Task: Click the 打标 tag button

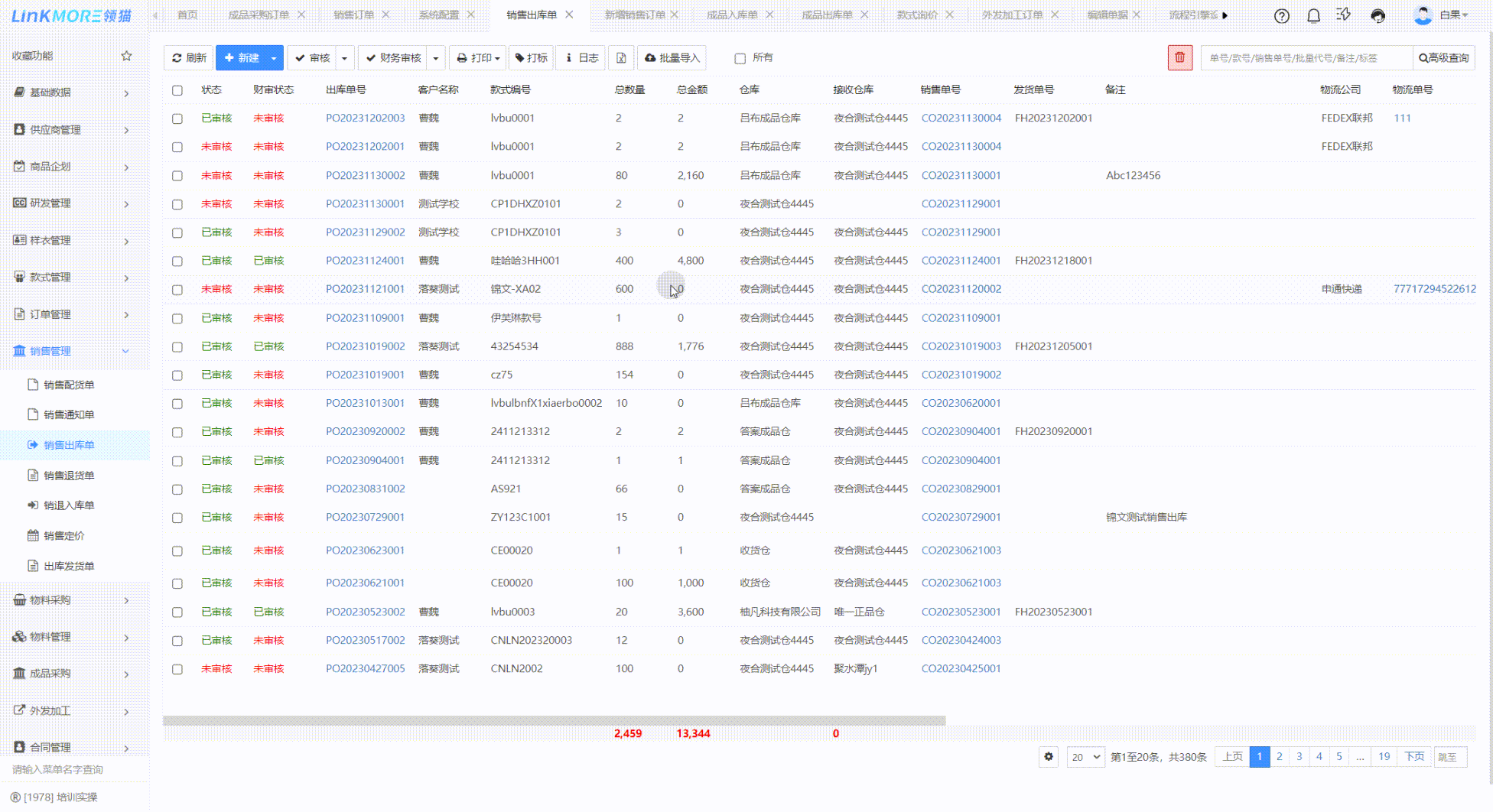Action: point(531,58)
